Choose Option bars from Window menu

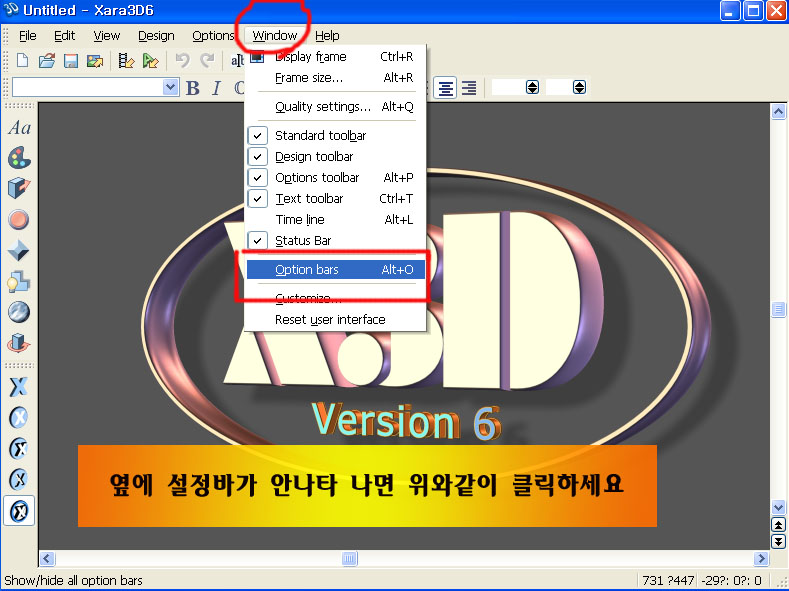(335, 270)
